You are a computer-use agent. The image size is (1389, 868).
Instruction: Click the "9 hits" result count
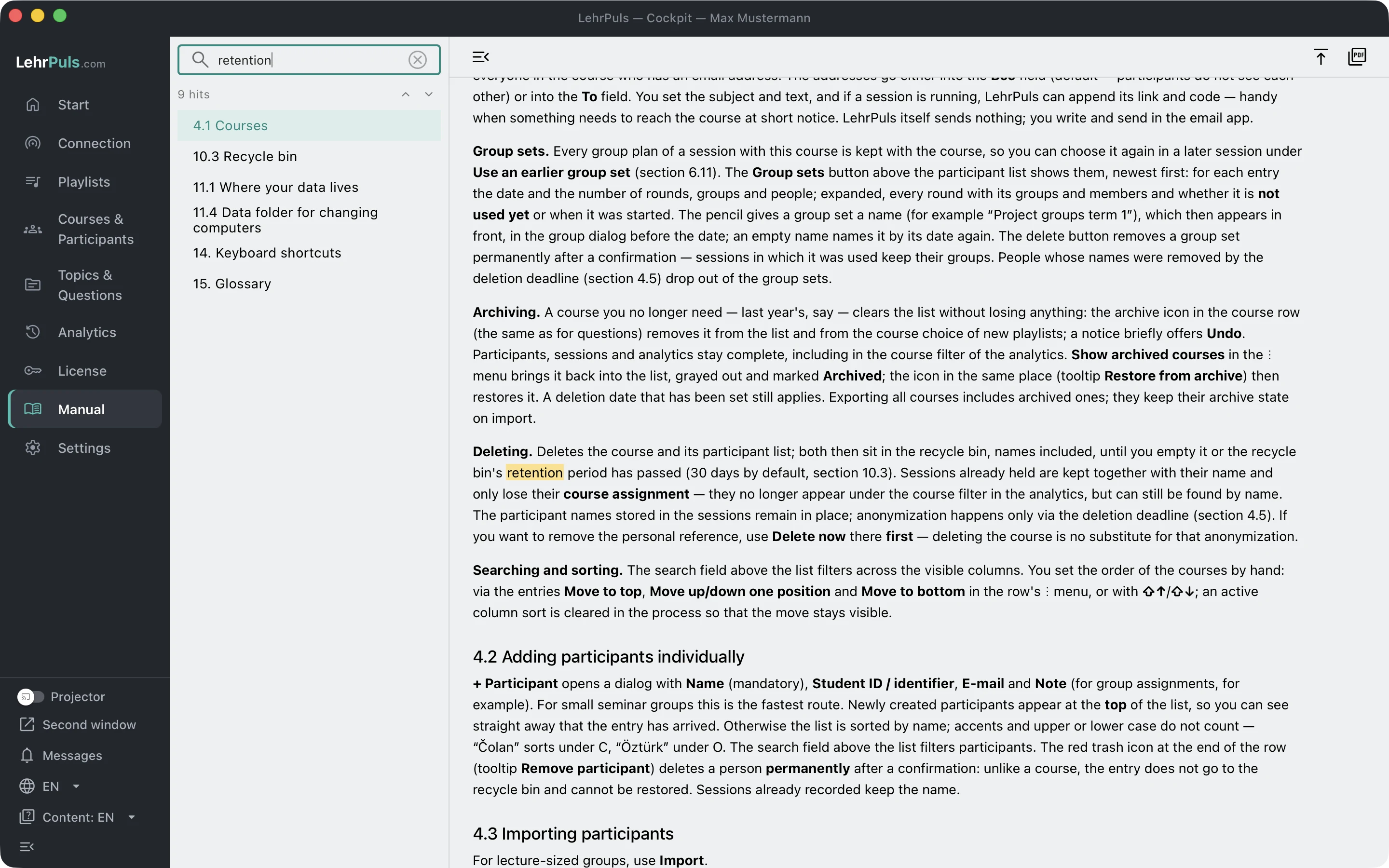tap(193, 94)
